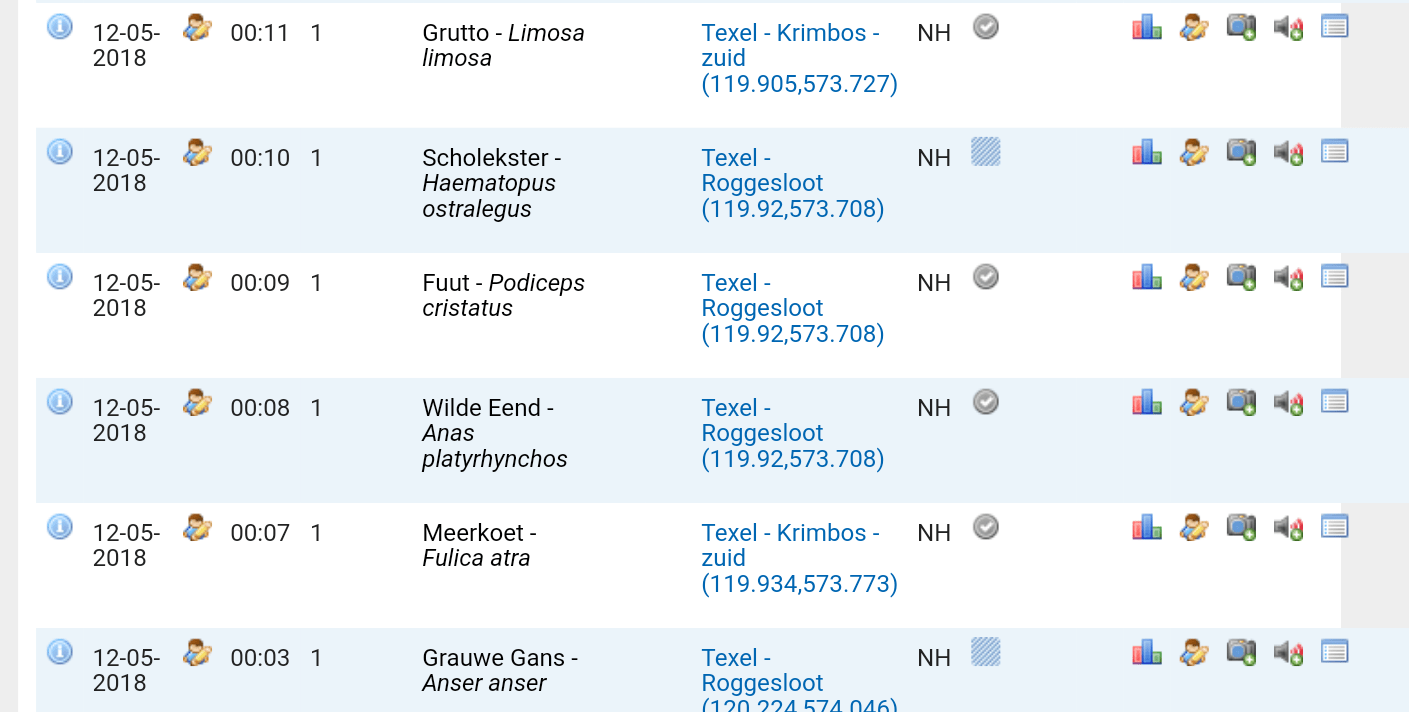Show statistics chart for the Wilde Eend row
The width and height of the screenshot is (1409, 712).
tap(1146, 402)
